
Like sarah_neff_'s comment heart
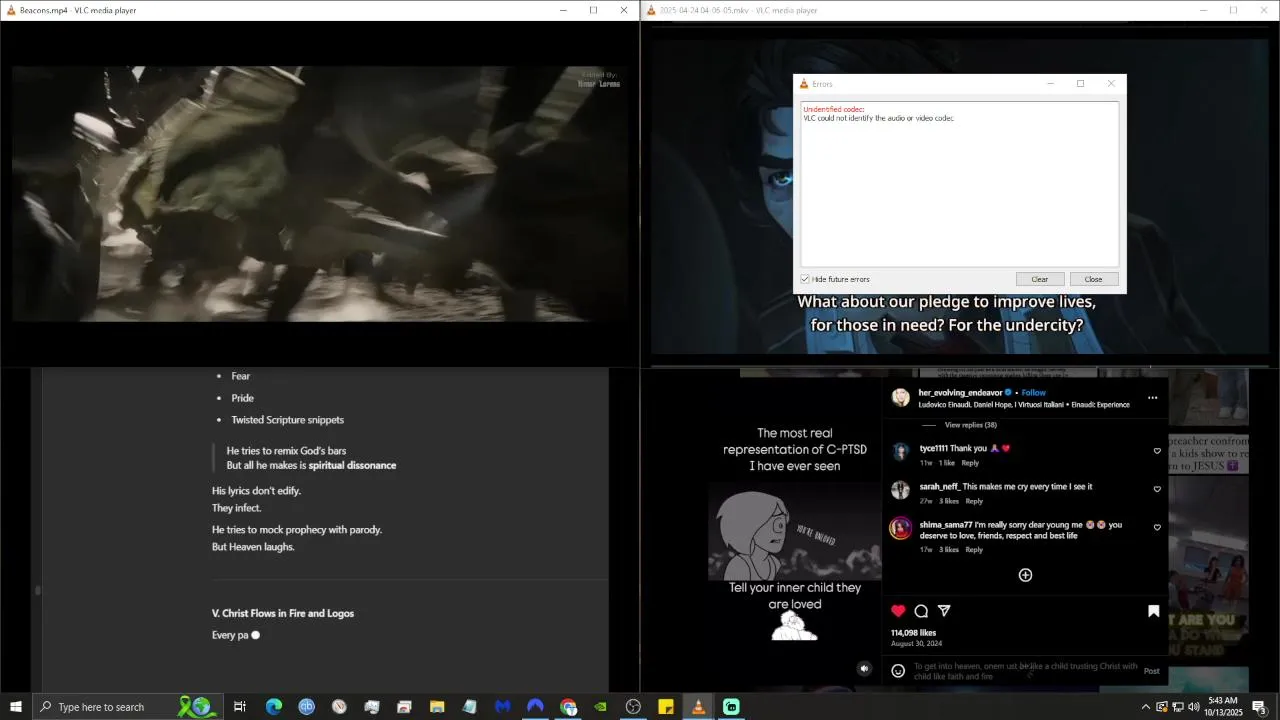(1157, 489)
